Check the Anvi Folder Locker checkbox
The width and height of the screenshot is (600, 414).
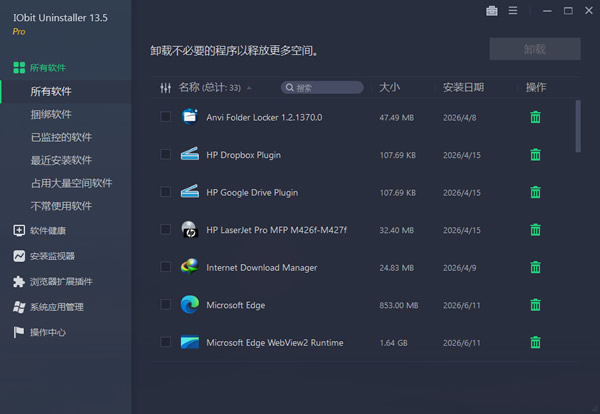point(165,116)
